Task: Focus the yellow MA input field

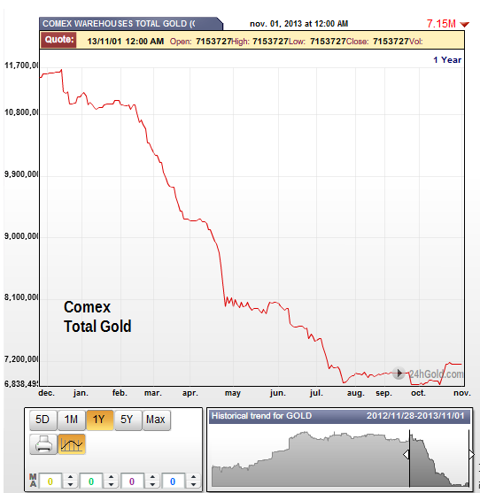Action: (50, 481)
